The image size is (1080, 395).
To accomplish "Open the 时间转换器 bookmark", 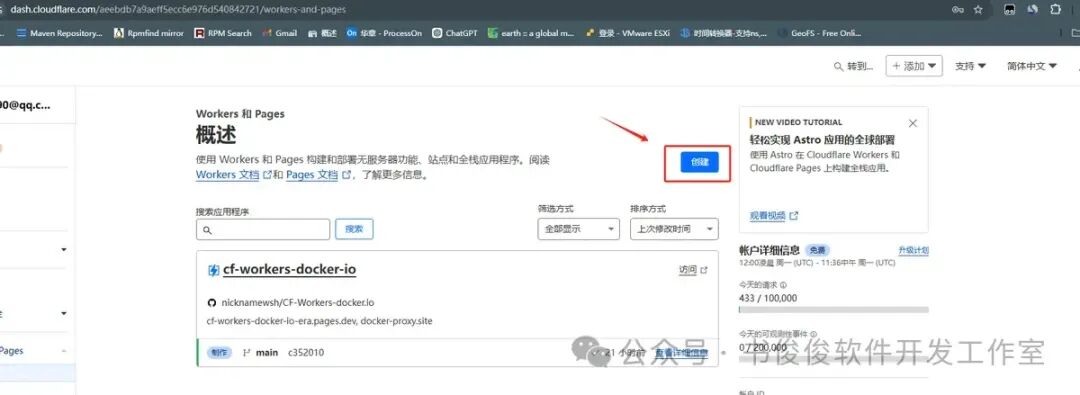I will pos(724,32).
